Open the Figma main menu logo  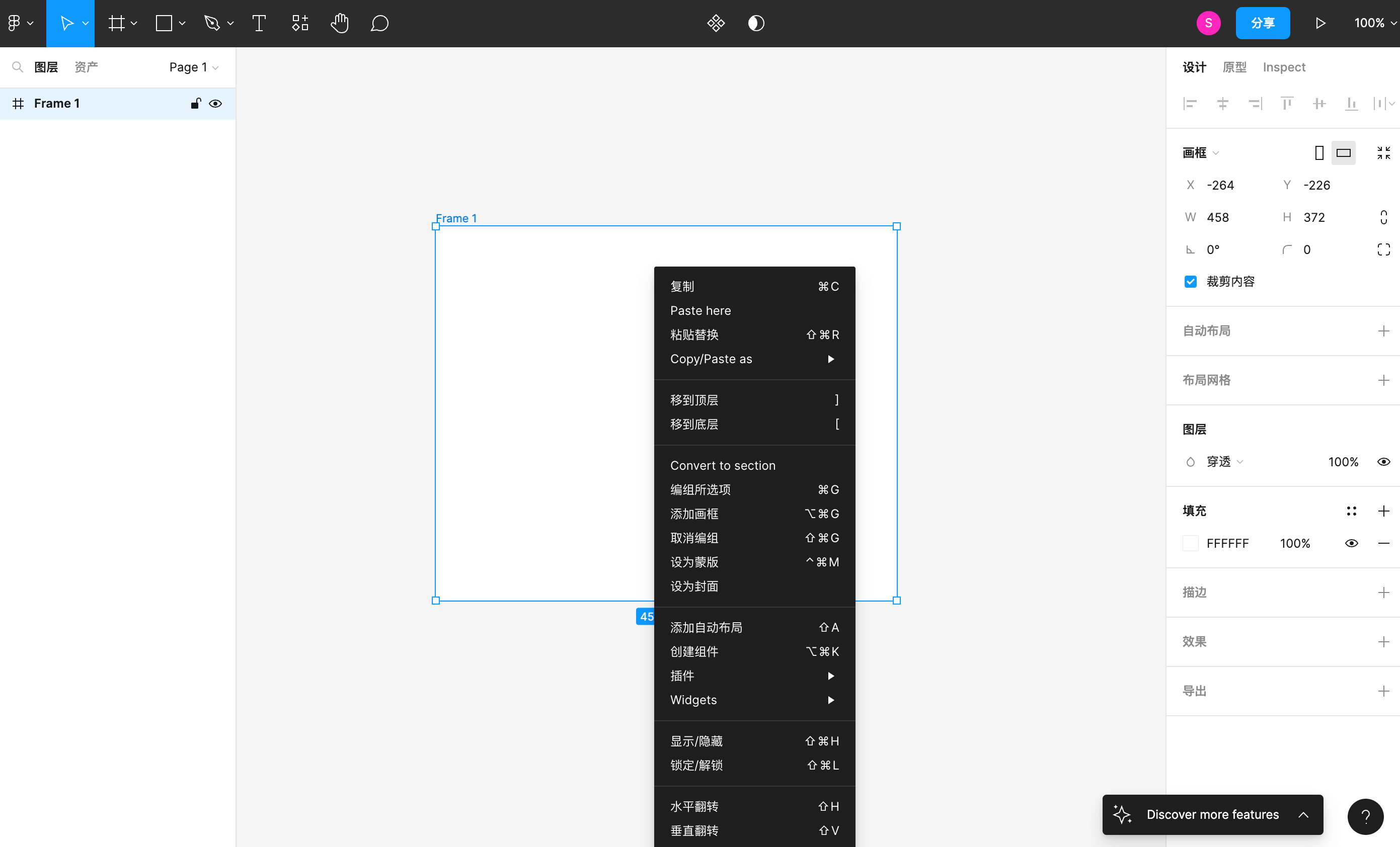[x=14, y=23]
